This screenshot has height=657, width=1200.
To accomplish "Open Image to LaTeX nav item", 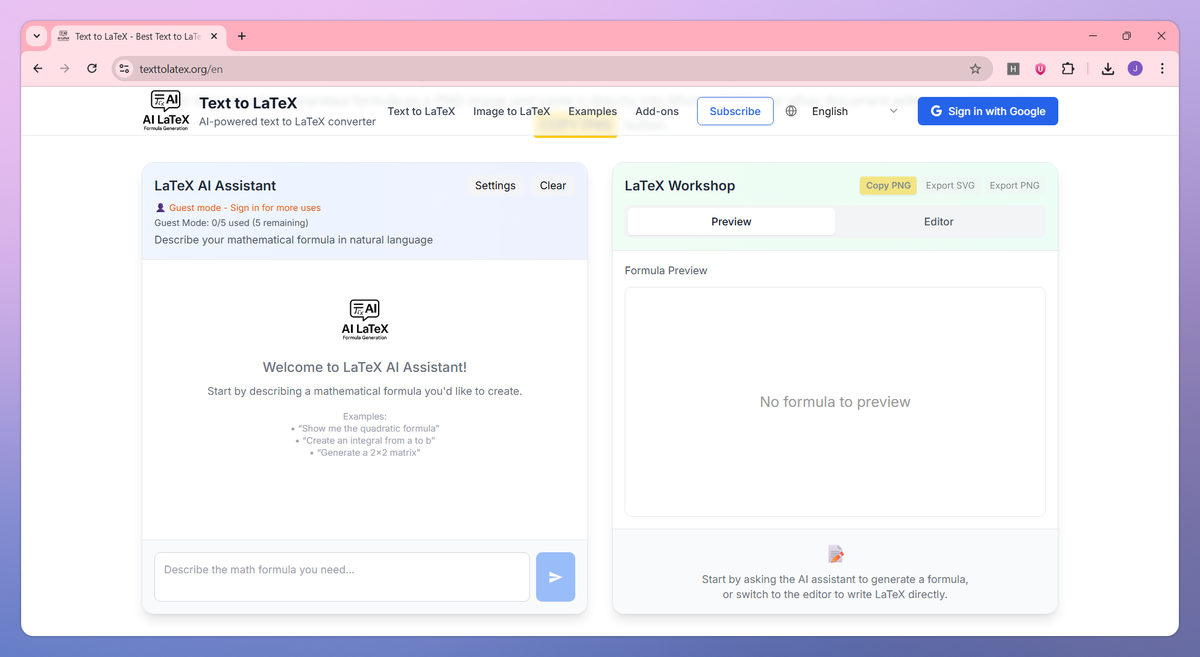I will click(x=512, y=111).
